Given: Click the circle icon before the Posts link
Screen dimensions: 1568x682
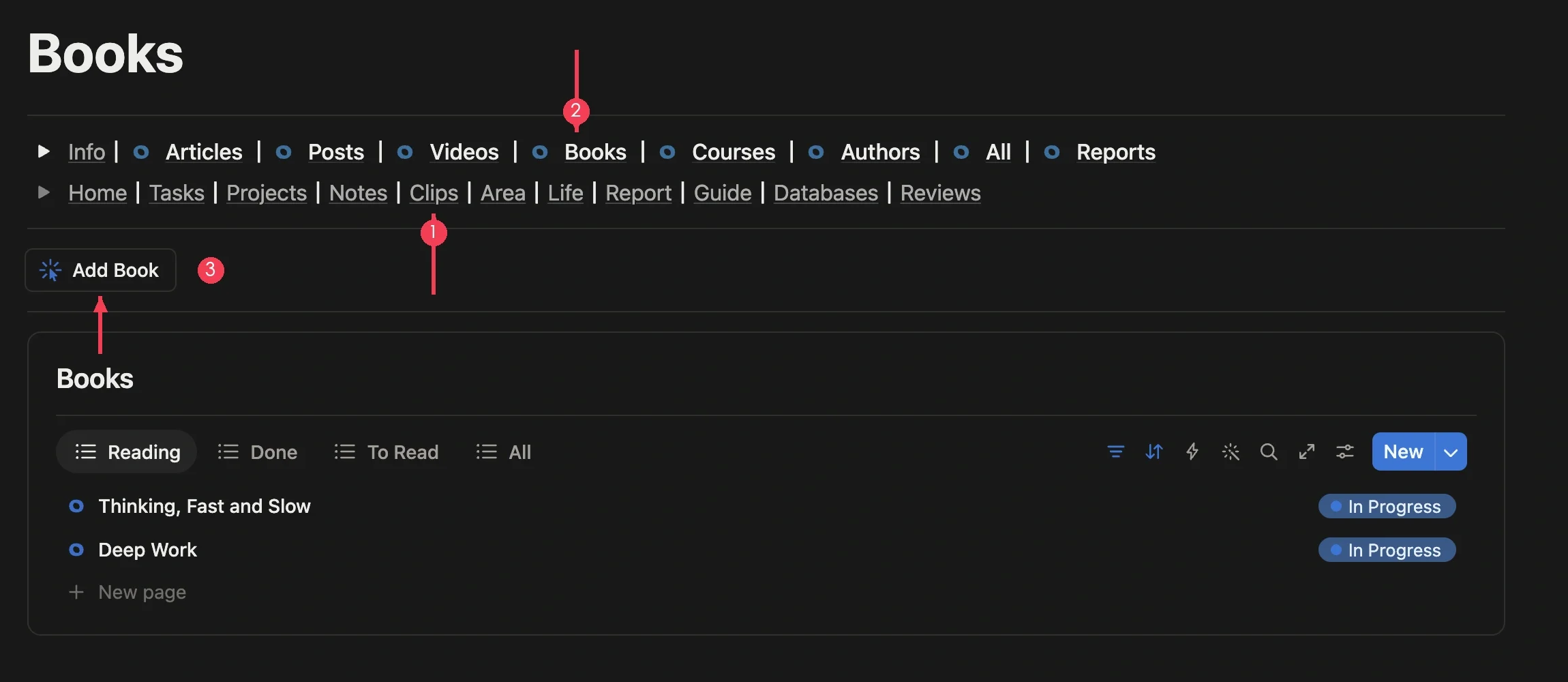Looking at the screenshot, I should (284, 152).
